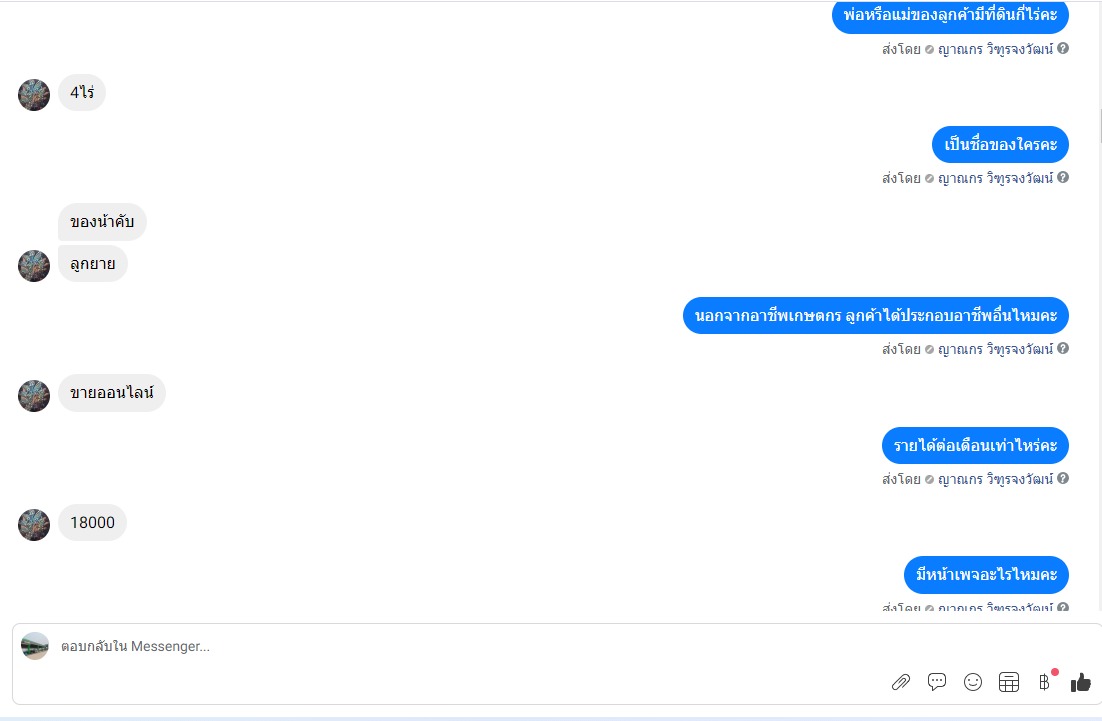Click page avatar in the reply box
Screen dimensions: 1102x721
(34, 646)
